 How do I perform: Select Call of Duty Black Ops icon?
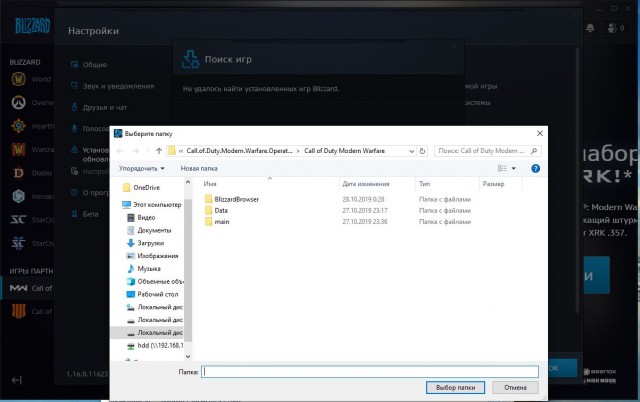click(18, 311)
